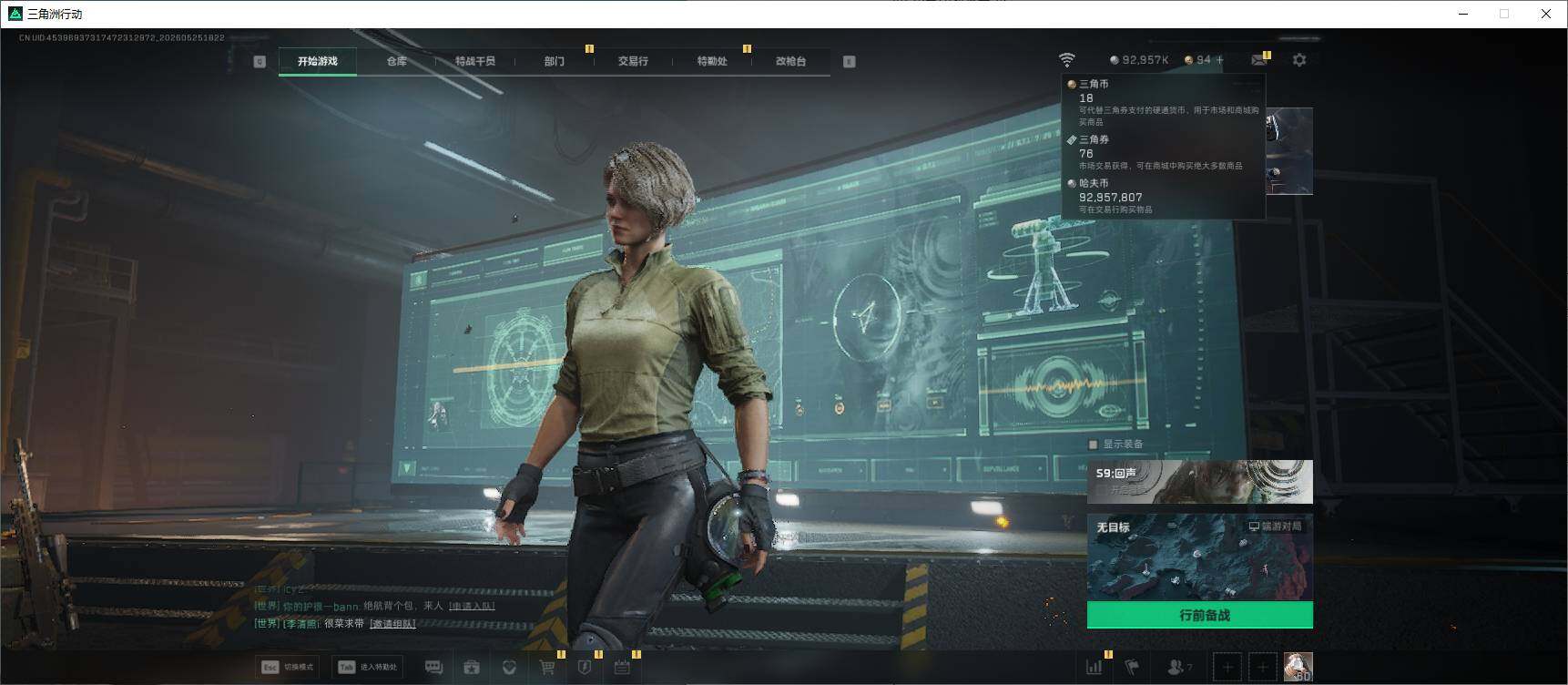This screenshot has width=1568, height=685.
Task: Click the first empty squad slot plus
Action: tap(1227, 668)
